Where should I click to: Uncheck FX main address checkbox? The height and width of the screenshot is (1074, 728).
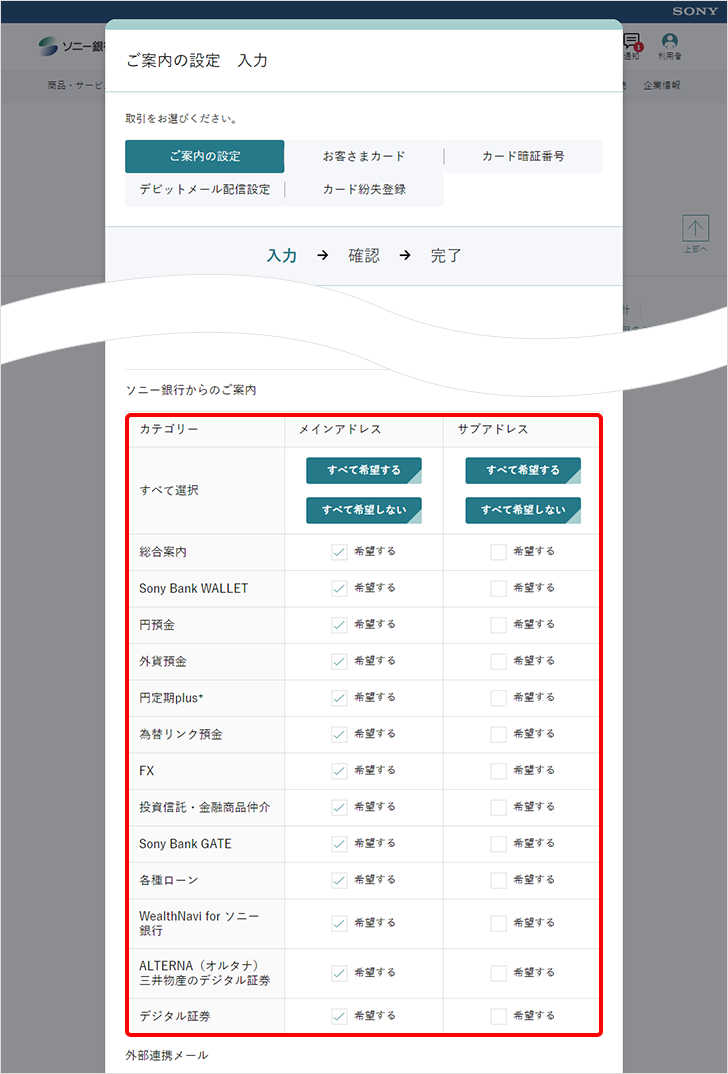coord(339,771)
